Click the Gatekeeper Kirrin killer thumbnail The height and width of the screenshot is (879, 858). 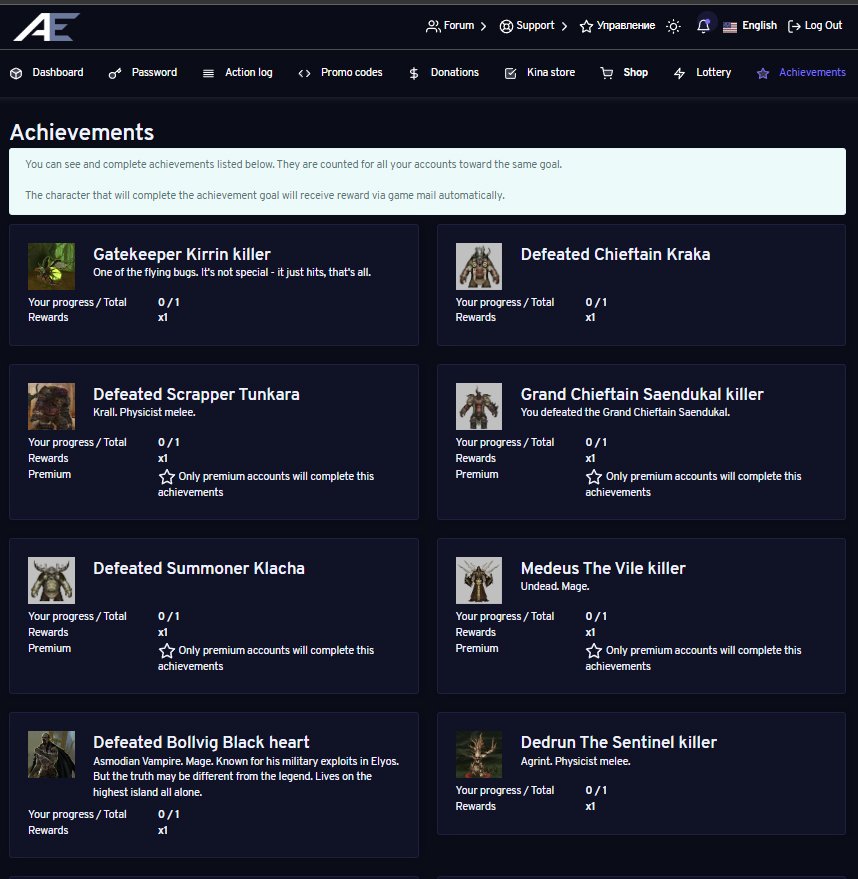click(x=51, y=266)
